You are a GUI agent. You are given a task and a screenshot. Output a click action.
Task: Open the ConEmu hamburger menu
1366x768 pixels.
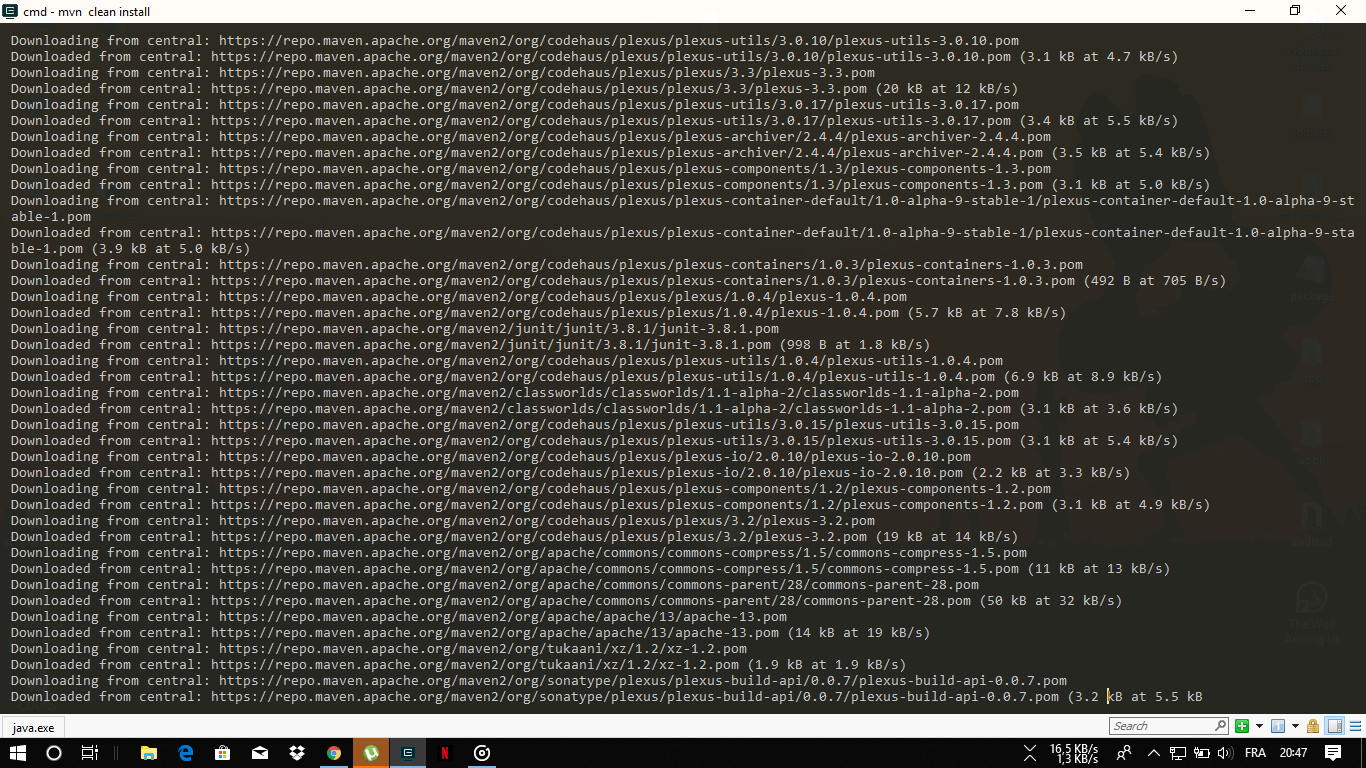[1355, 726]
